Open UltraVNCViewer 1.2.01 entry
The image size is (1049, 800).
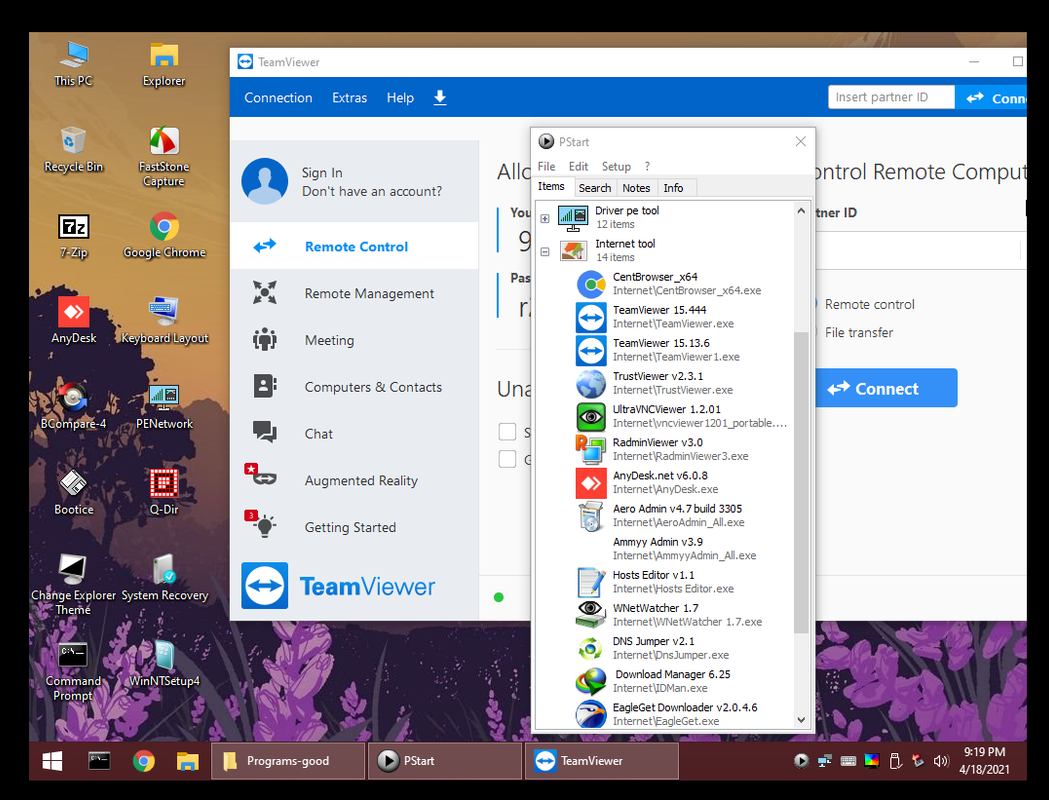click(x=681, y=416)
